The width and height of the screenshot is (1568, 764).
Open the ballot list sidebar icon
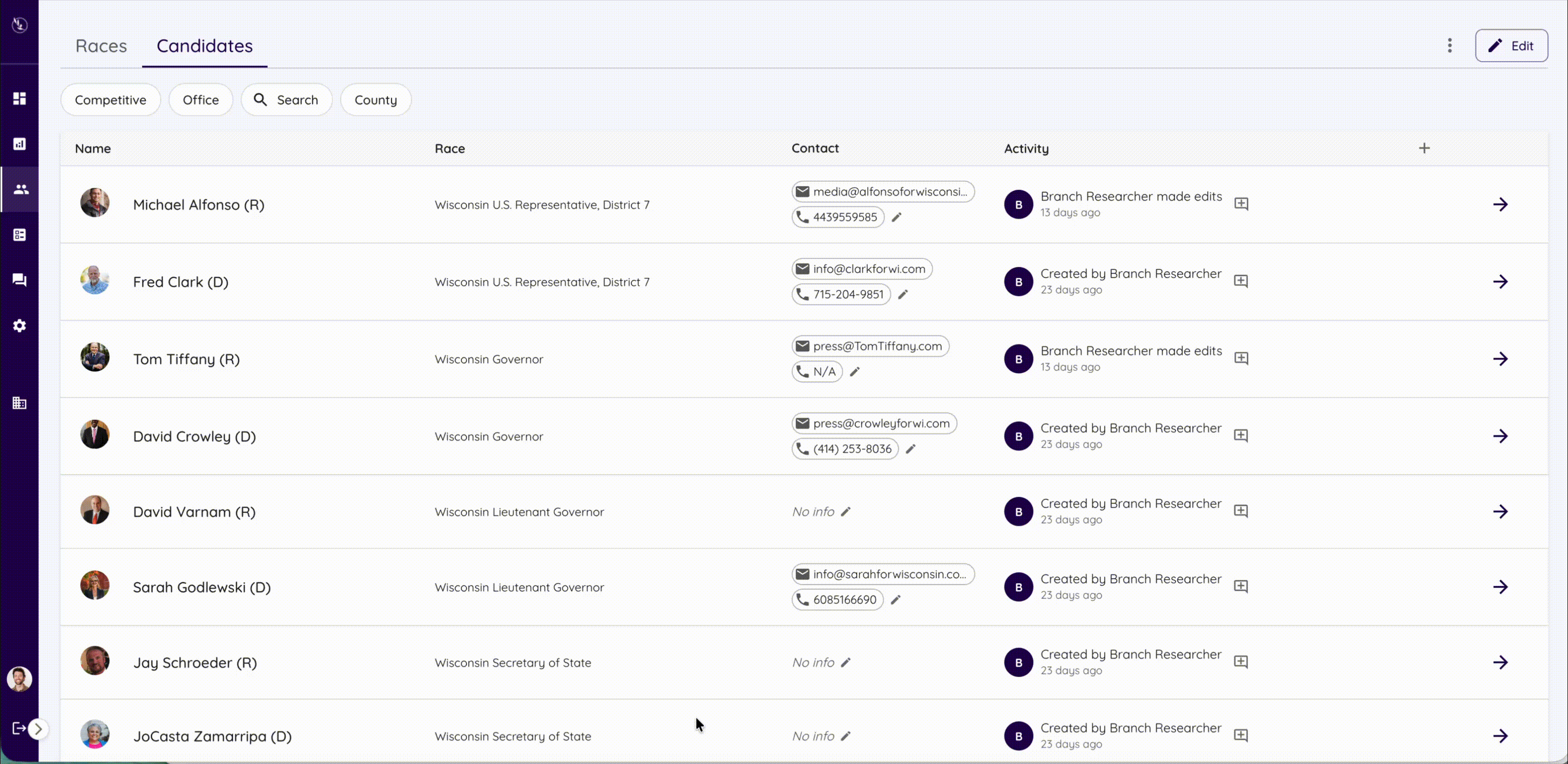[20, 235]
